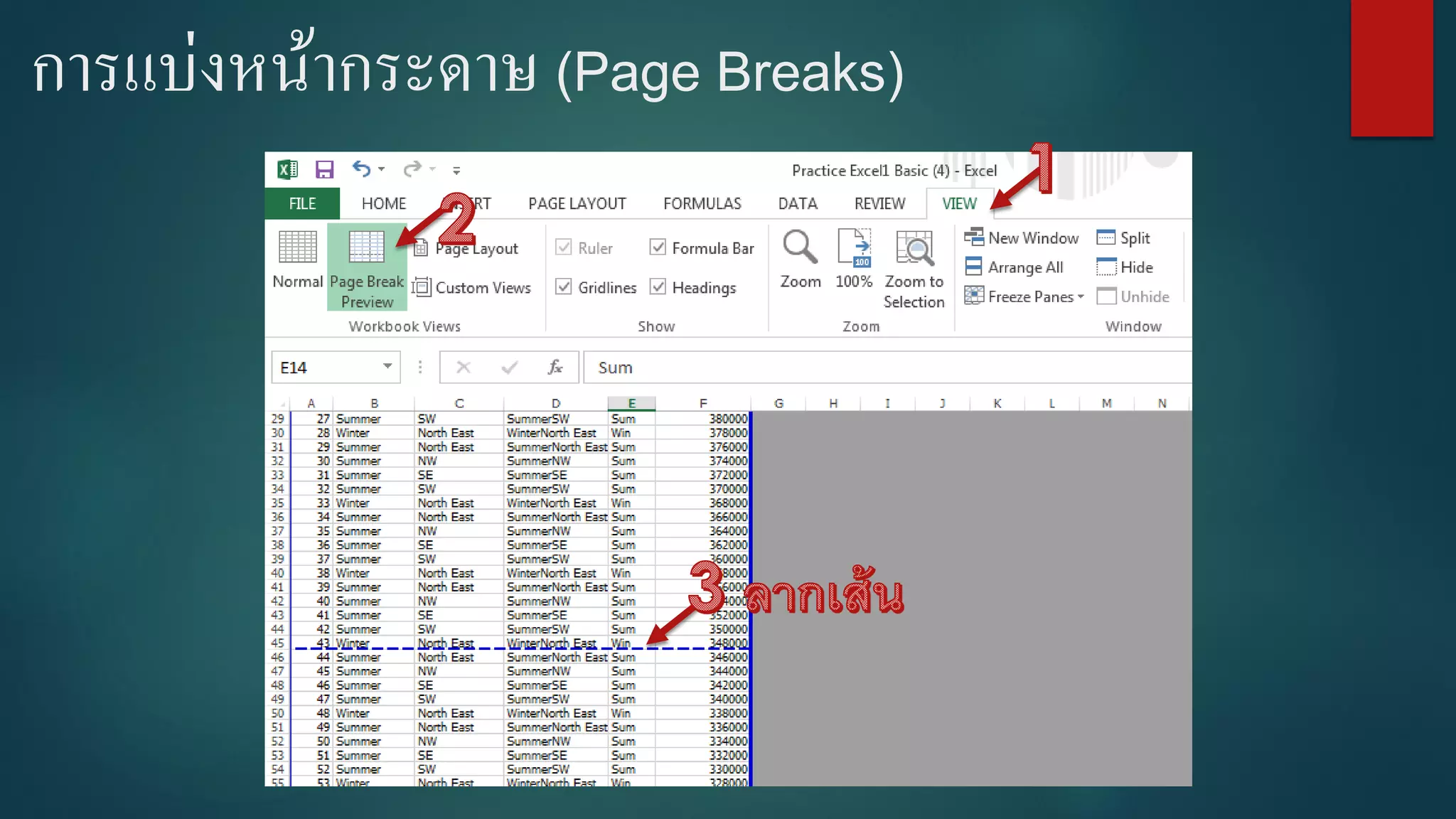Image resolution: width=1456 pixels, height=819 pixels.
Task: Switch to Normal workbook view
Action: click(297, 260)
